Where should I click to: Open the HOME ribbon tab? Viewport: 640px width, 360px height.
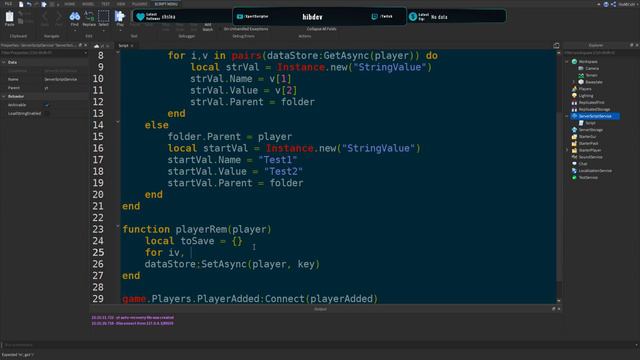click(69, 4)
